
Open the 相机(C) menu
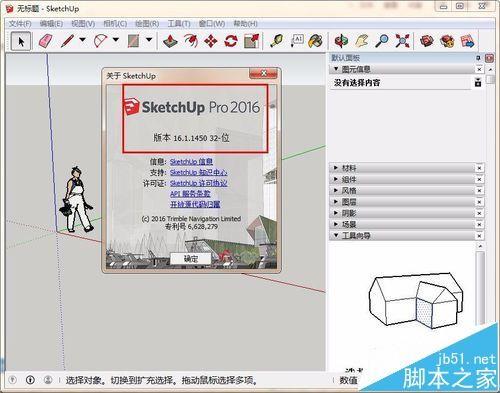(115, 24)
